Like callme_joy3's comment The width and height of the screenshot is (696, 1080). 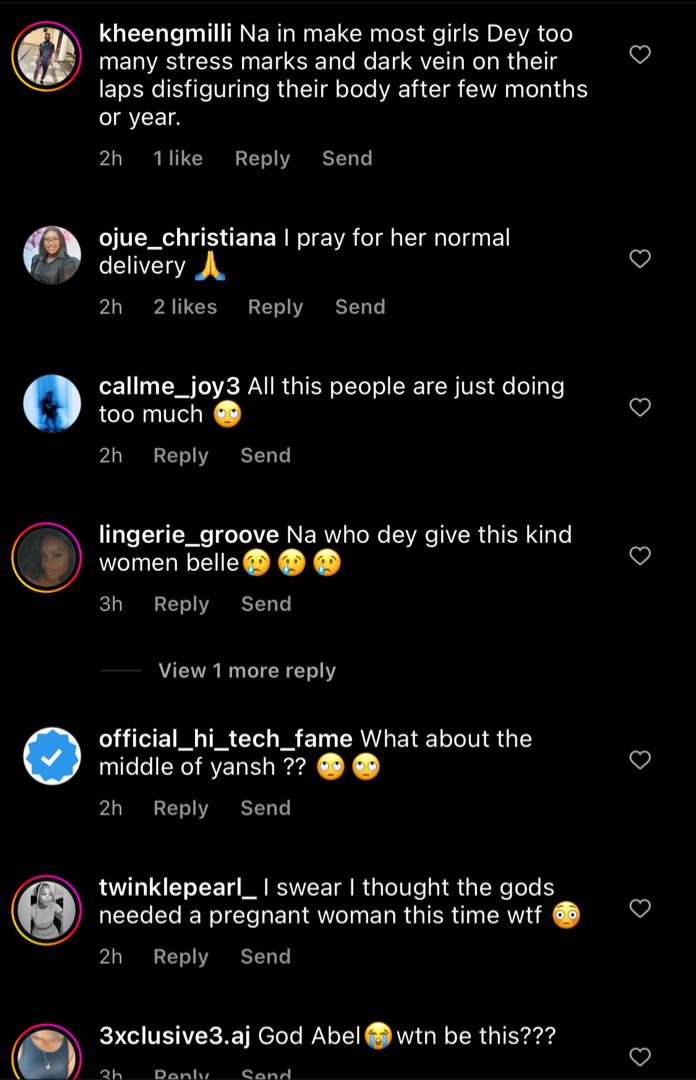(640, 407)
